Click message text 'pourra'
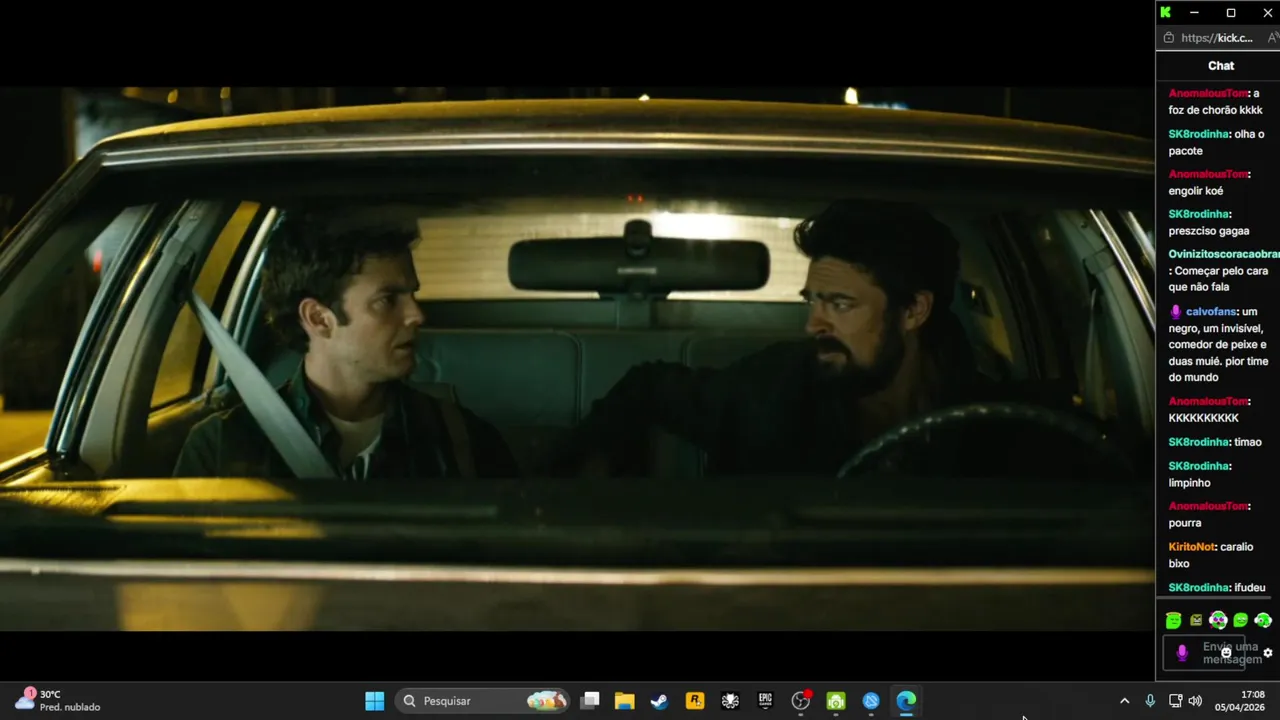 coord(1185,523)
